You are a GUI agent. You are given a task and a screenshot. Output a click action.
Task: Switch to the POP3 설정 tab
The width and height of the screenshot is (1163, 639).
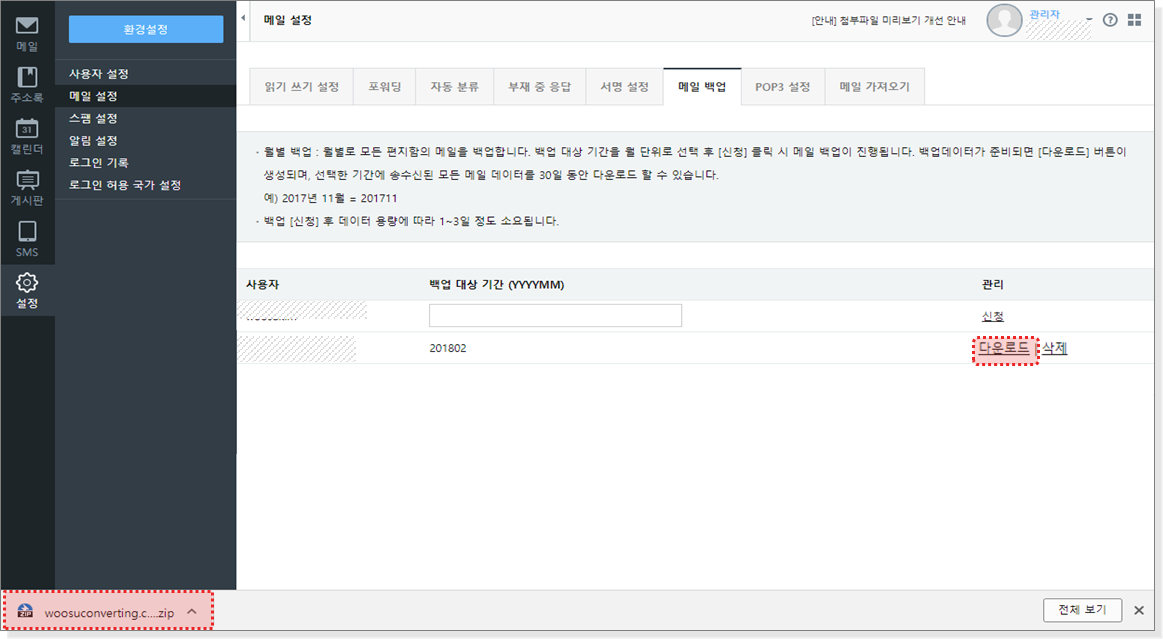(x=782, y=87)
